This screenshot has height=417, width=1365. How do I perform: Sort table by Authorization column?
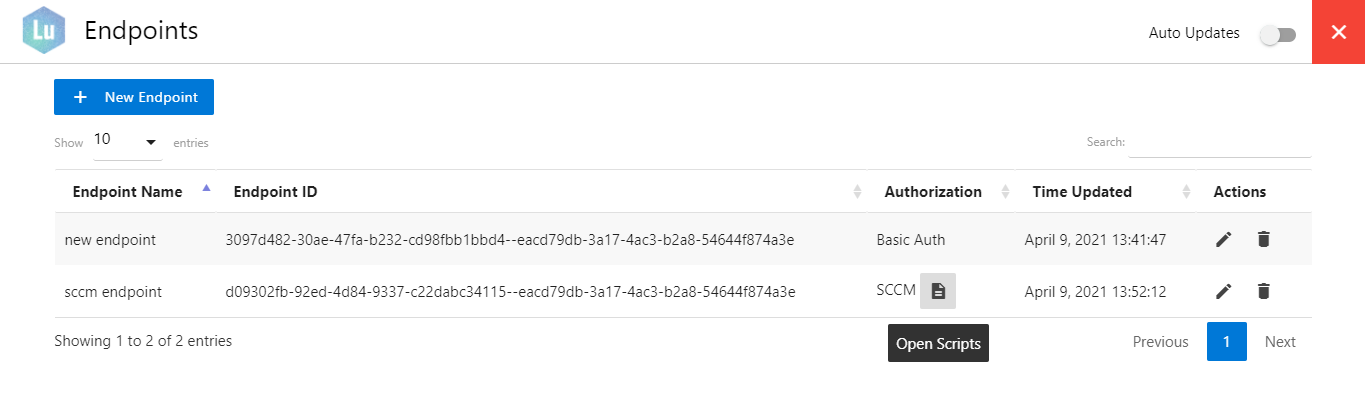(932, 192)
